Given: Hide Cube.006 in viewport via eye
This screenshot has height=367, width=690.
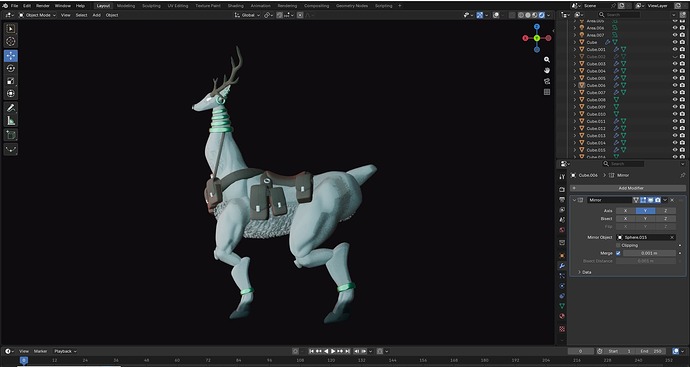Looking at the screenshot, I should 675,85.
